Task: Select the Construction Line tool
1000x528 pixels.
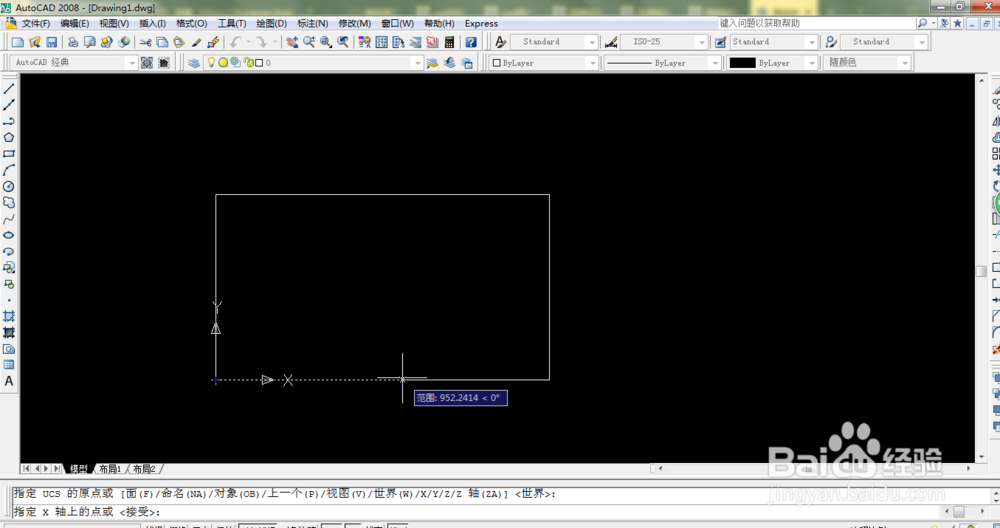Action: (x=9, y=105)
